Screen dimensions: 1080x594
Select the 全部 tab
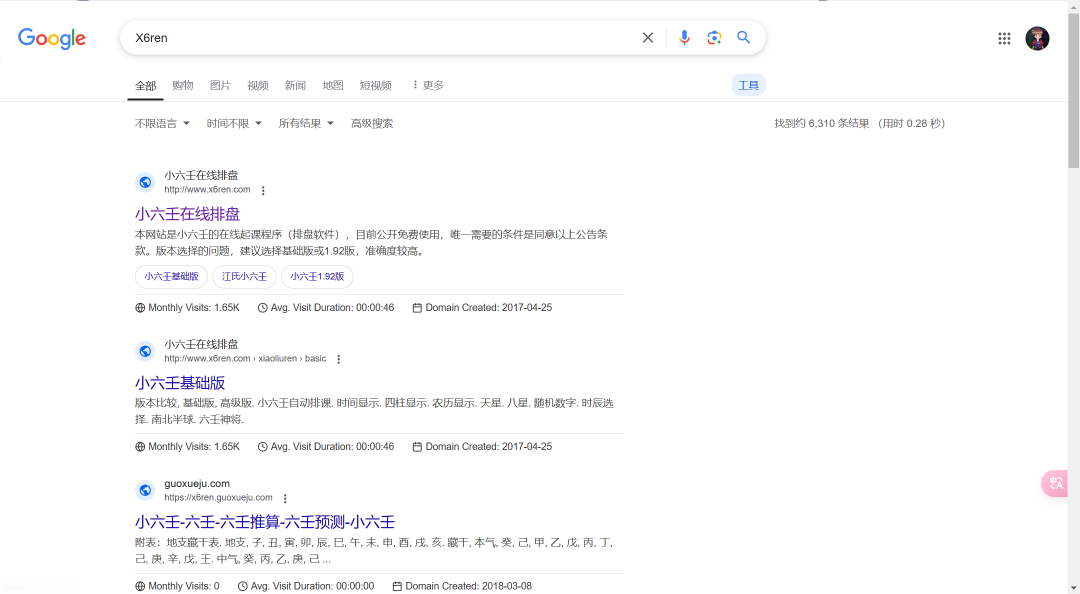(145, 85)
